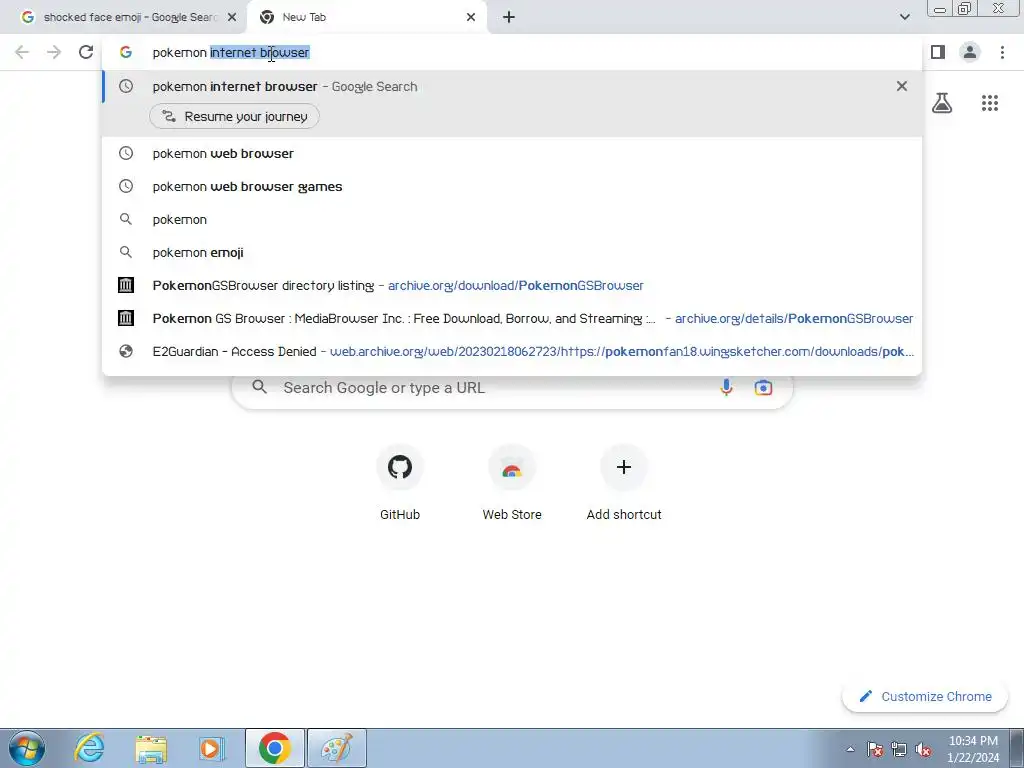Screen dimensions: 1024x768
Task: Click the taskbar clock showing 10:34 PM
Action: 973,749
